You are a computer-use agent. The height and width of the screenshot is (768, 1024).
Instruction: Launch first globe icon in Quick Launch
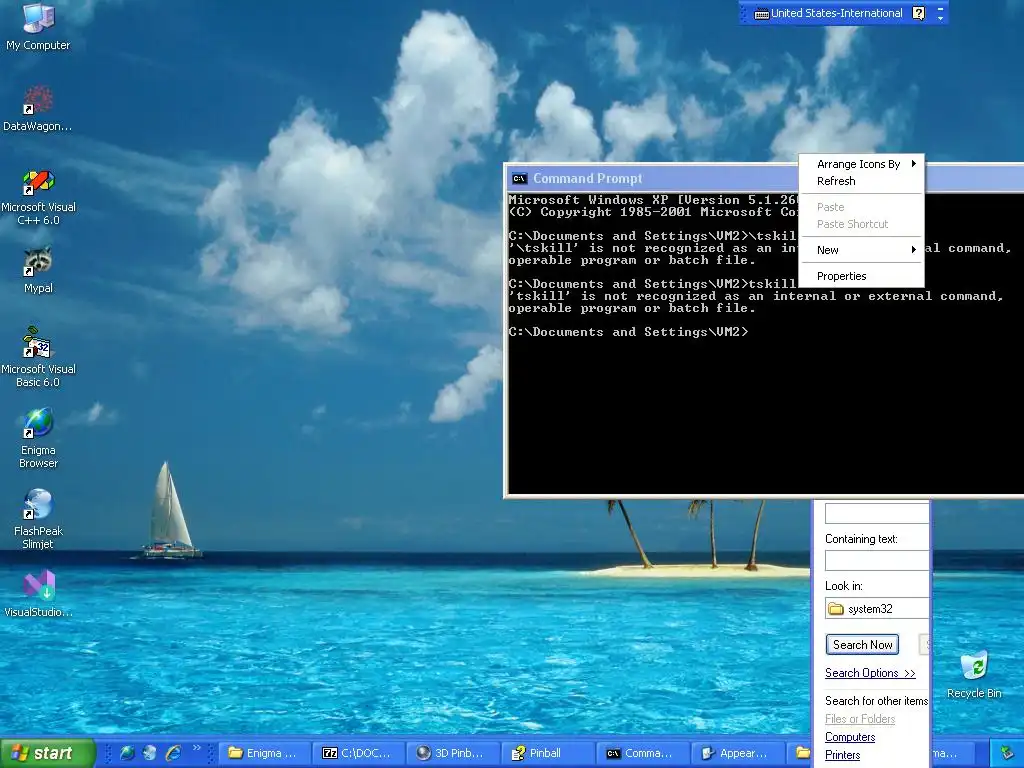pyautogui.click(x=127, y=753)
